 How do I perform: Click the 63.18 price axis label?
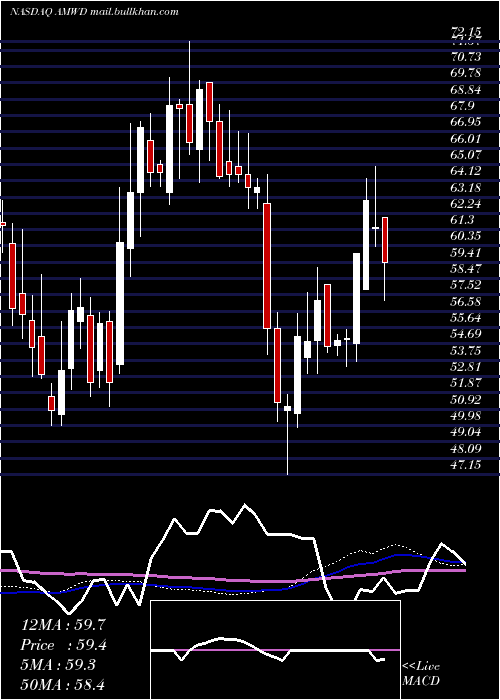click(466, 187)
